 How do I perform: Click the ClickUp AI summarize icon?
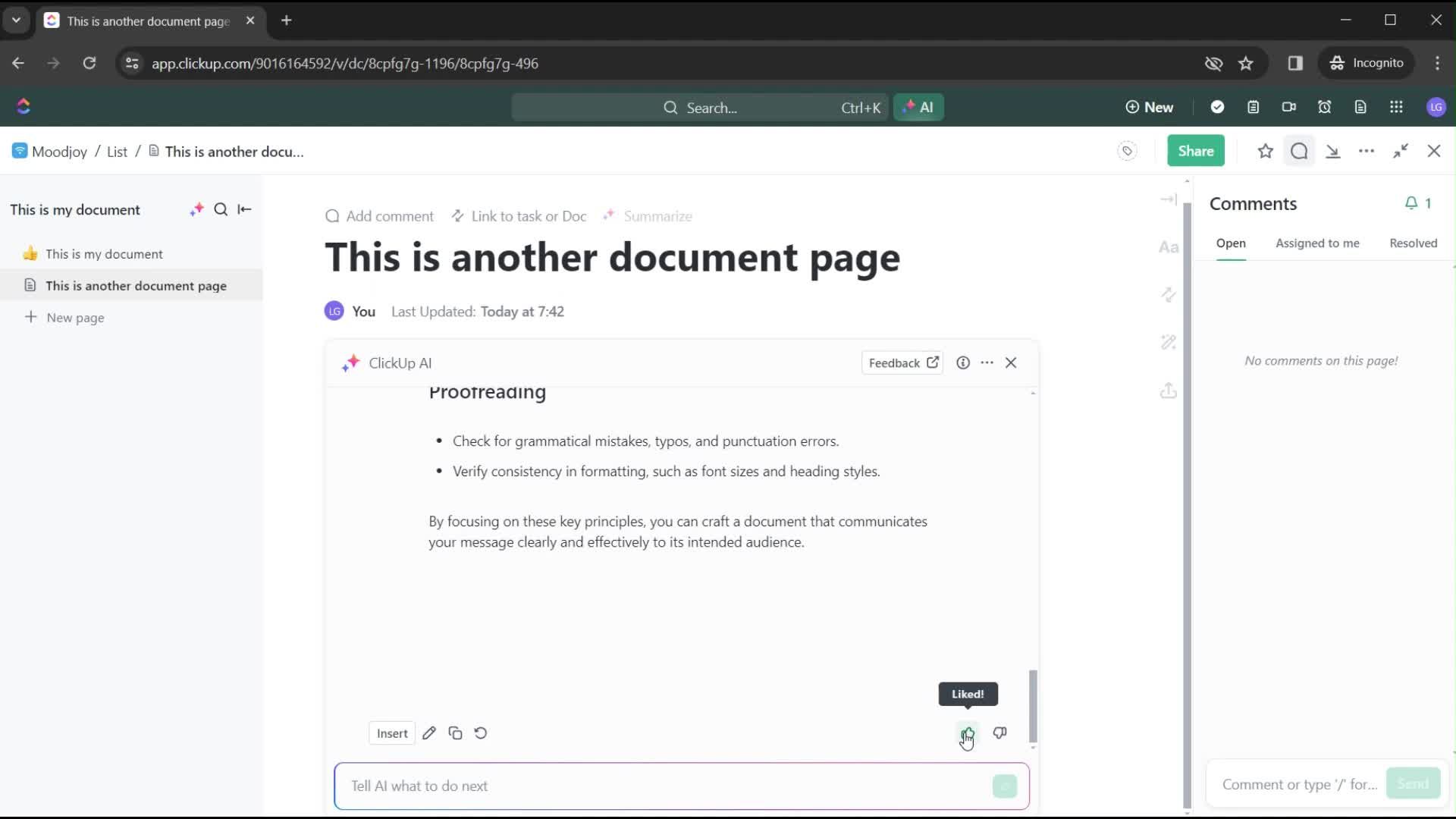[x=610, y=216]
